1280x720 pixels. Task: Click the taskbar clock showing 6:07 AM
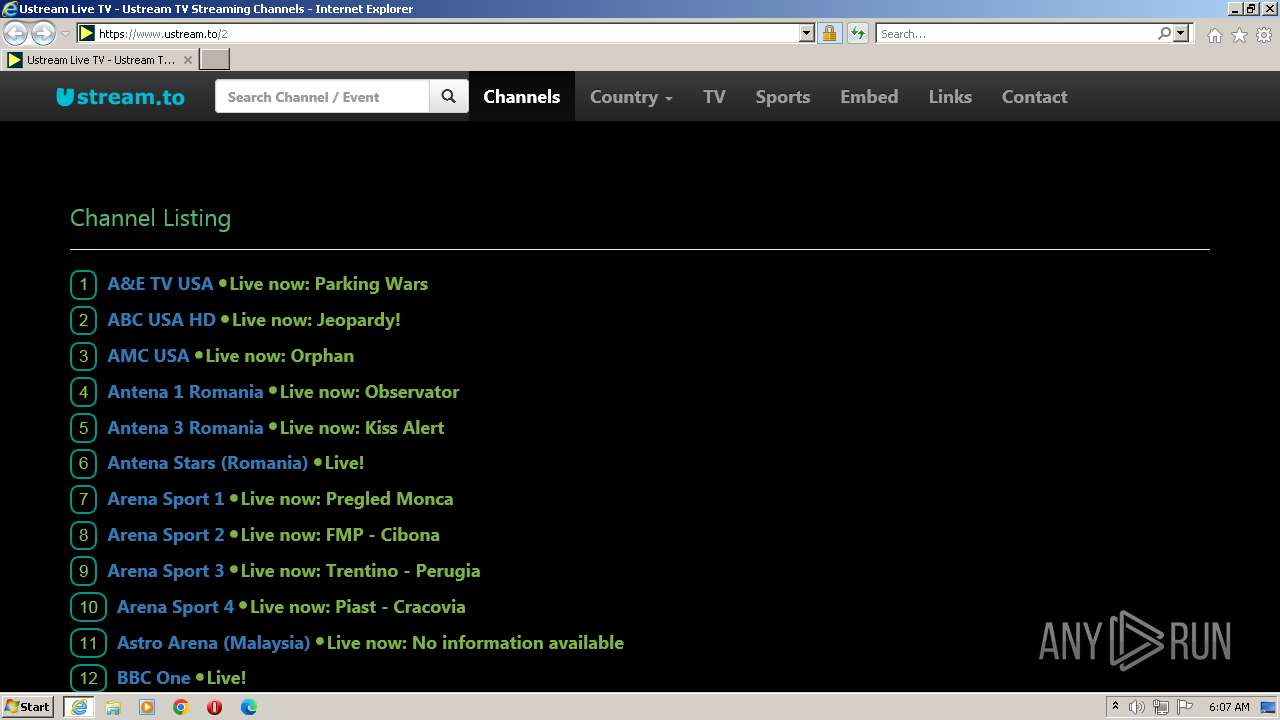tap(1229, 707)
